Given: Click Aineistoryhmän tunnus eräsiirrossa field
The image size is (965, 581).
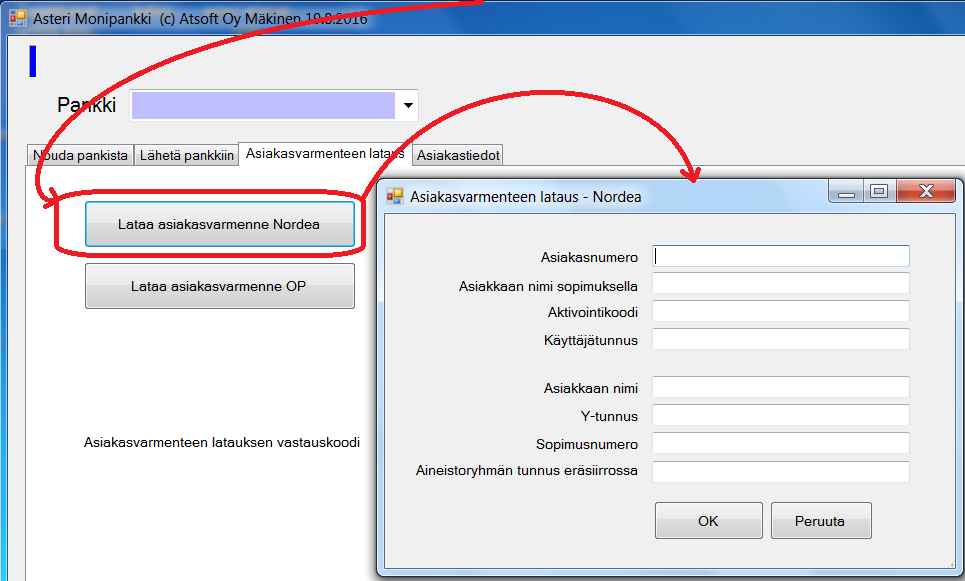Looking at the screenshot, I should pyautogui.click(x=780, y=471).
